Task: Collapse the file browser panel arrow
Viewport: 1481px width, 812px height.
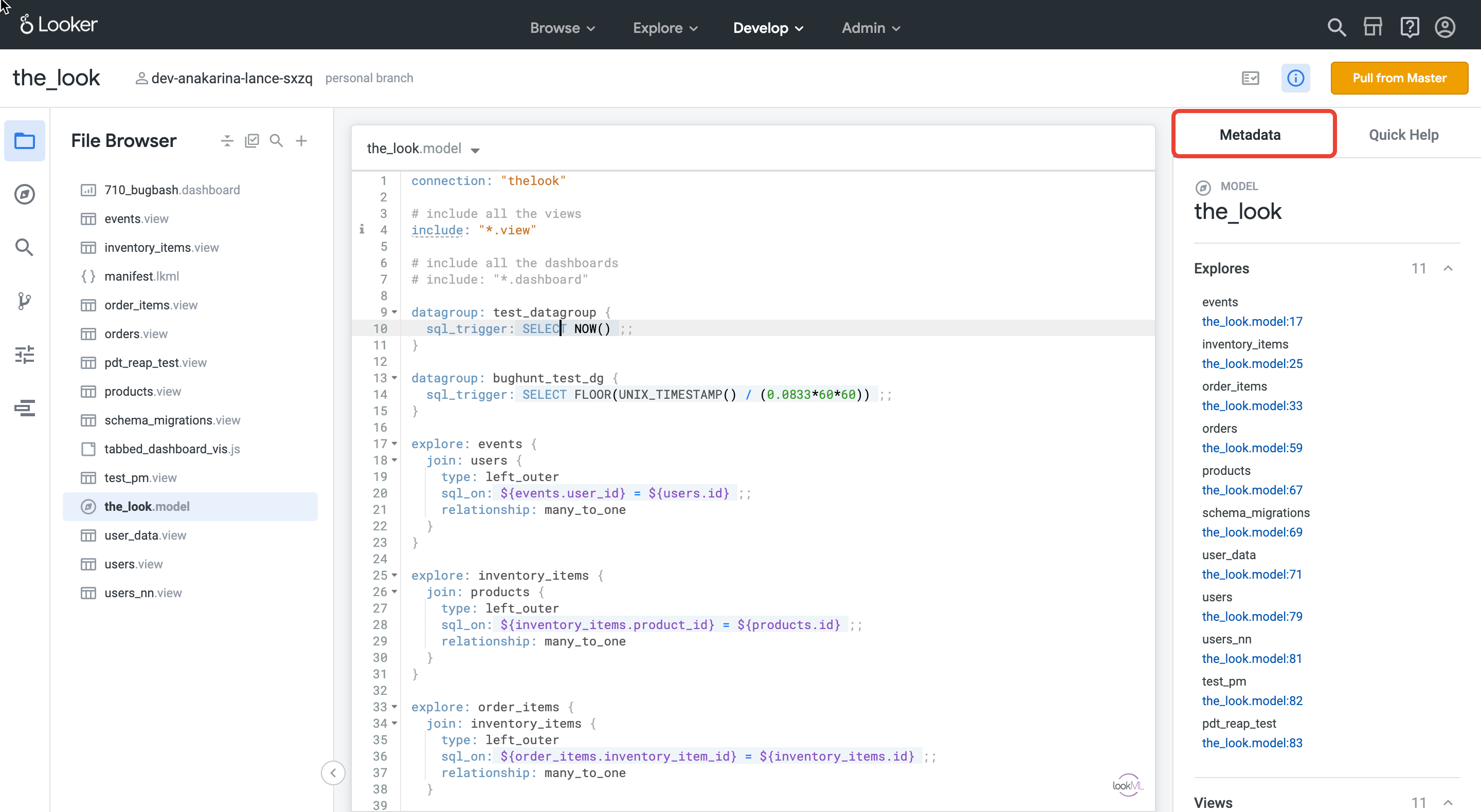Action: point(333,773)
